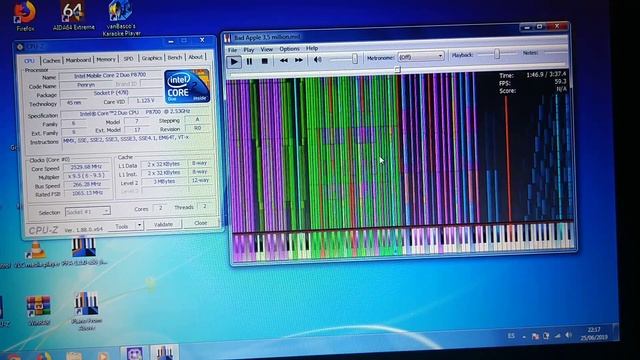Open the View menu
The image size is (640, 360).
pyautogui.click(x=267, y=49)
